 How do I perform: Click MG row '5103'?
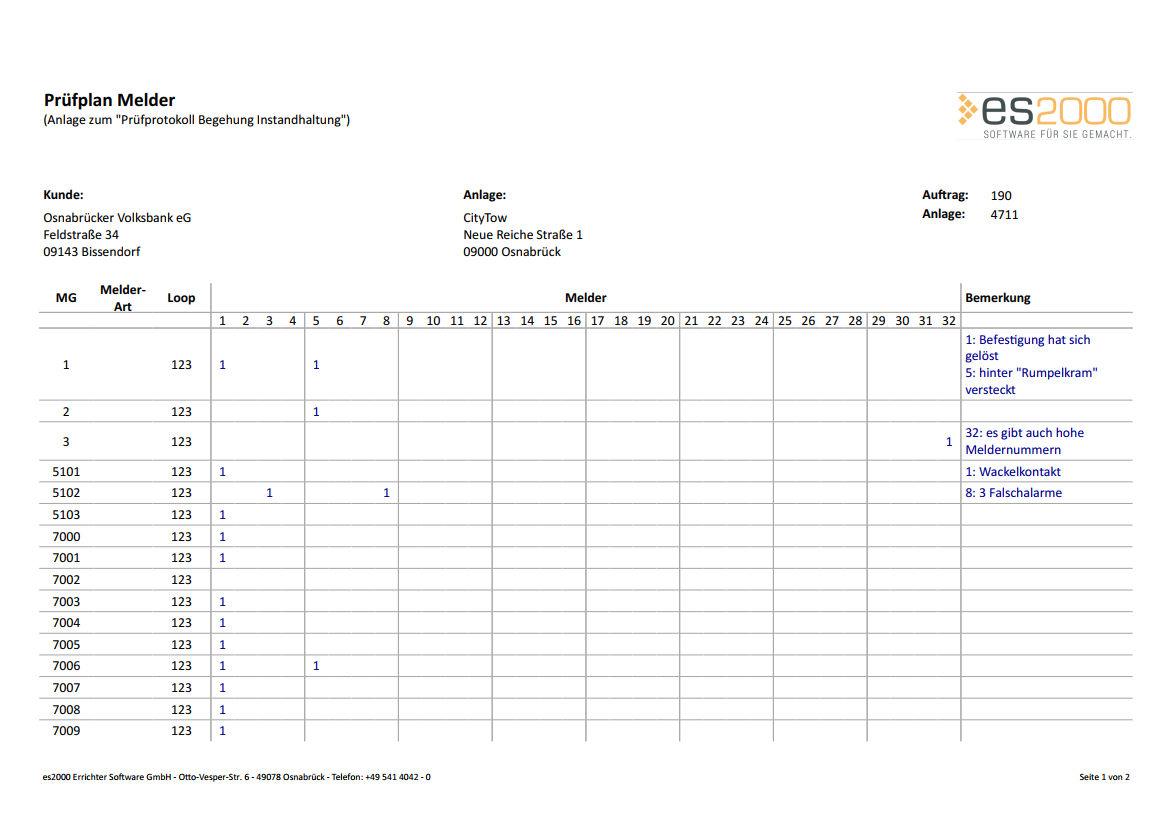[66, 514]
